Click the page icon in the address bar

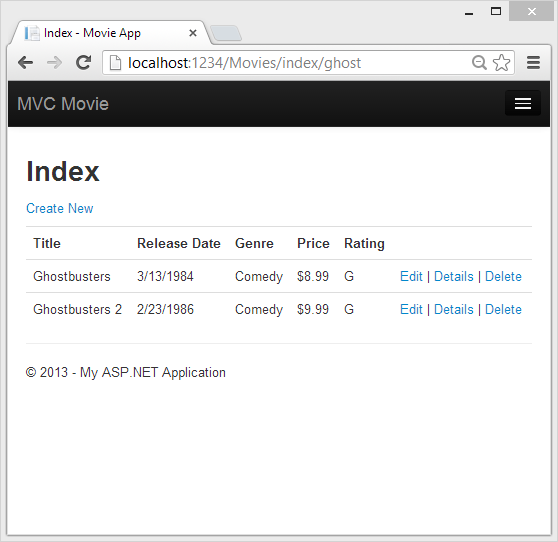coord(115,63)
